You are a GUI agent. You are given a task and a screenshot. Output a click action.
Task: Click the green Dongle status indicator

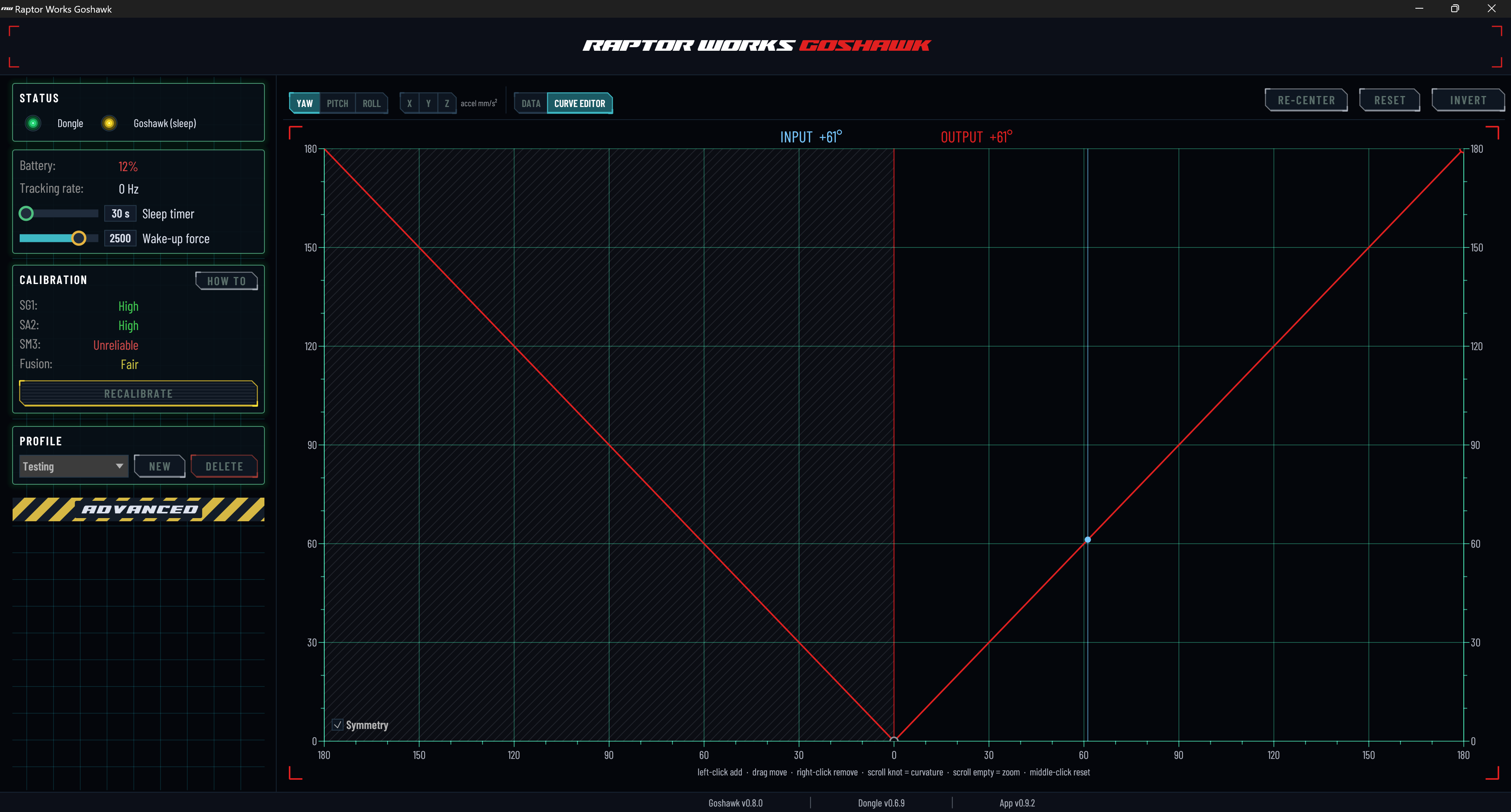tap(33, 123)
